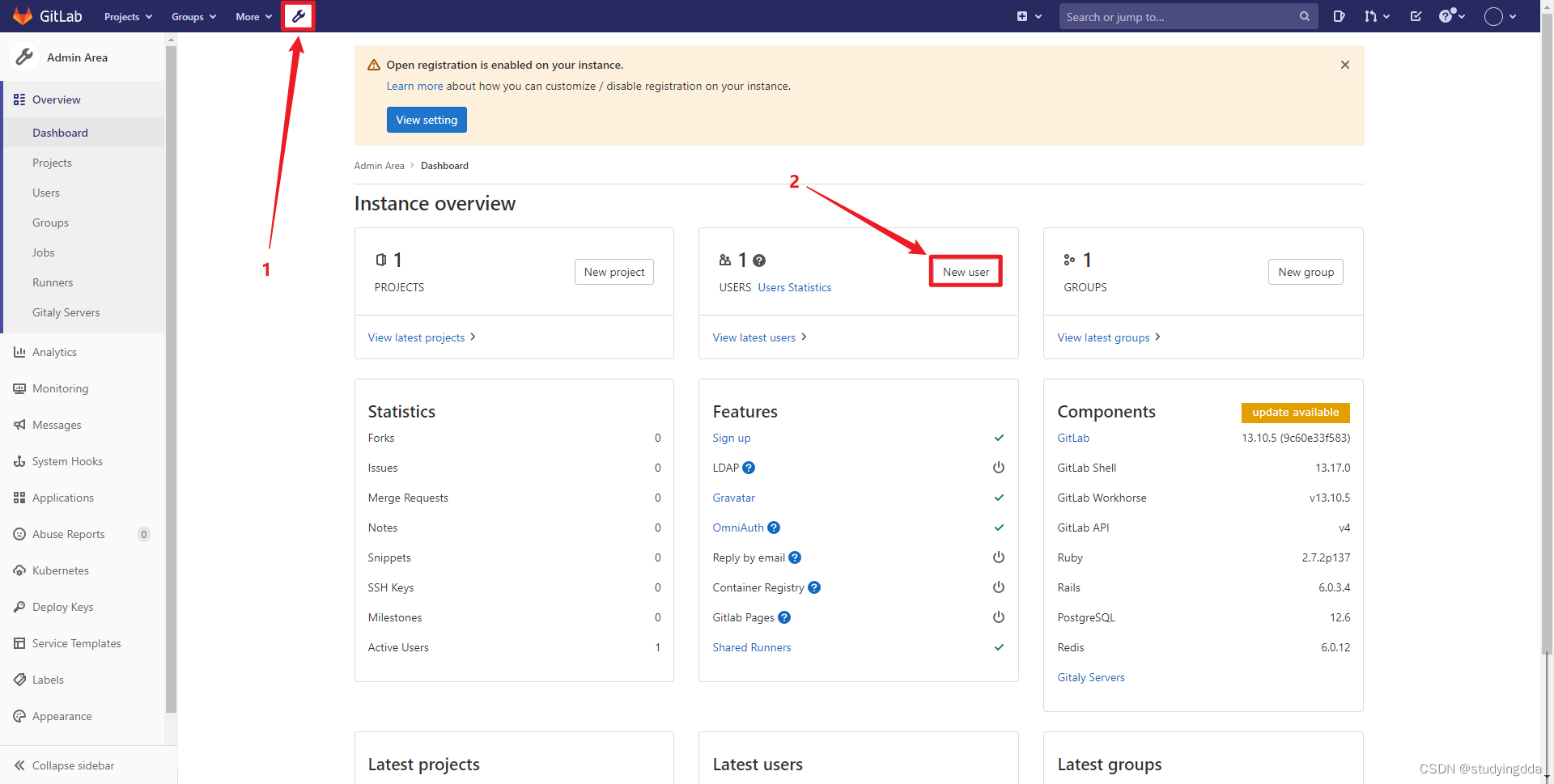Expand the More top menu
Screen dimensions: 1554x784
[x=253, y=17]
